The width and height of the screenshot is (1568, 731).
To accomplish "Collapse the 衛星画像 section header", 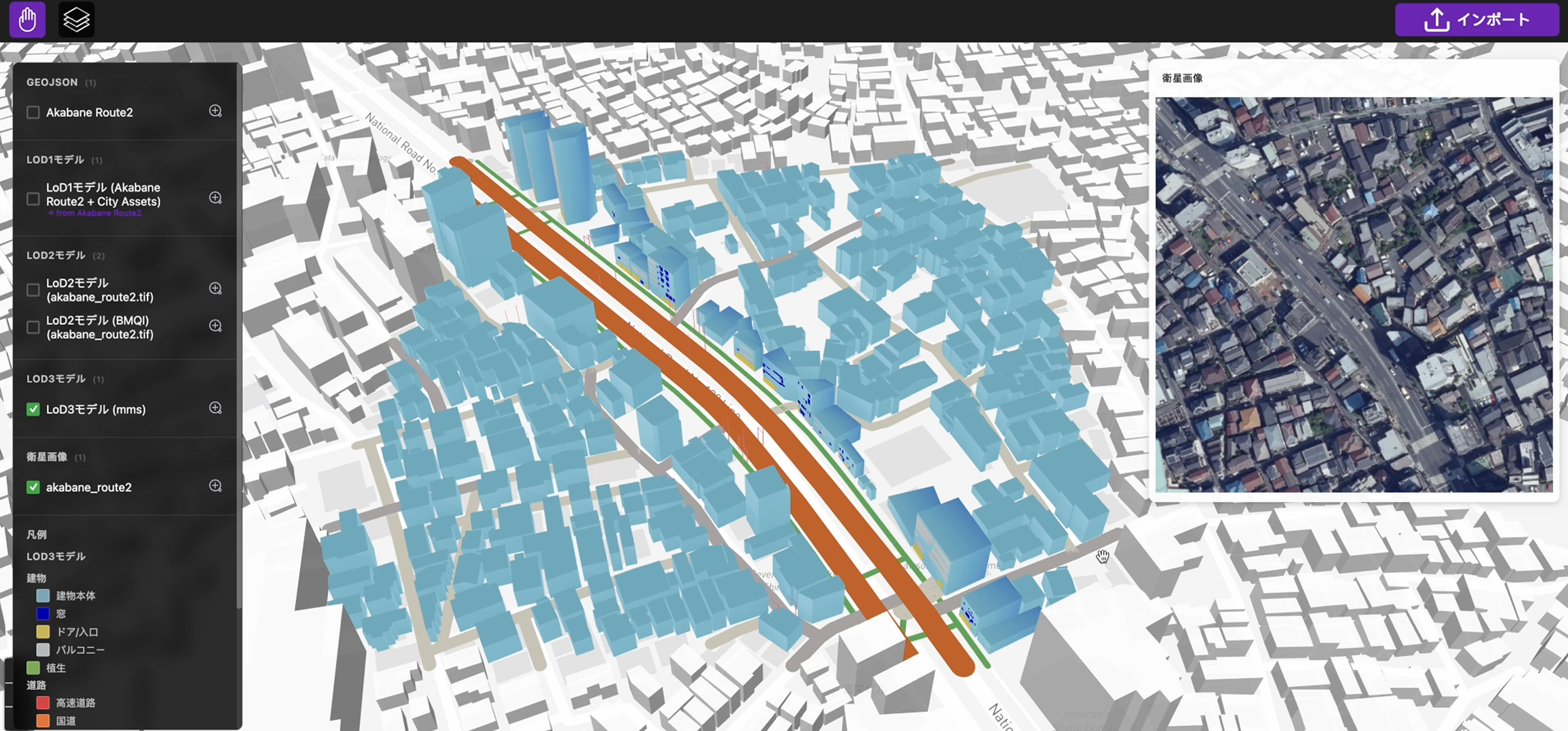I will point(47,457).
